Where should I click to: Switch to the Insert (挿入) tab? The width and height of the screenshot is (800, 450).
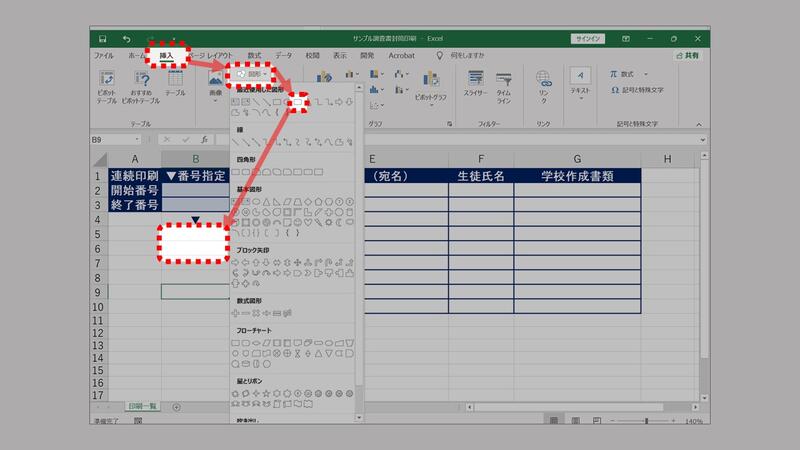166,56
